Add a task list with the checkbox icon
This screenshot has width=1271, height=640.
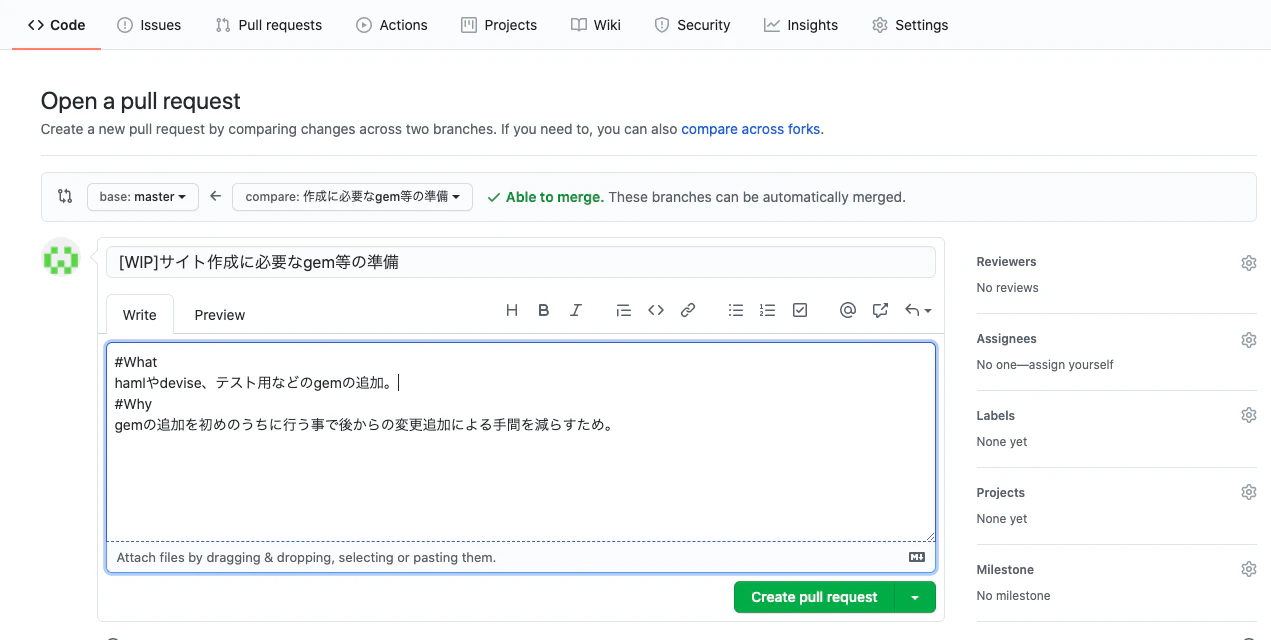click(800, 310)
